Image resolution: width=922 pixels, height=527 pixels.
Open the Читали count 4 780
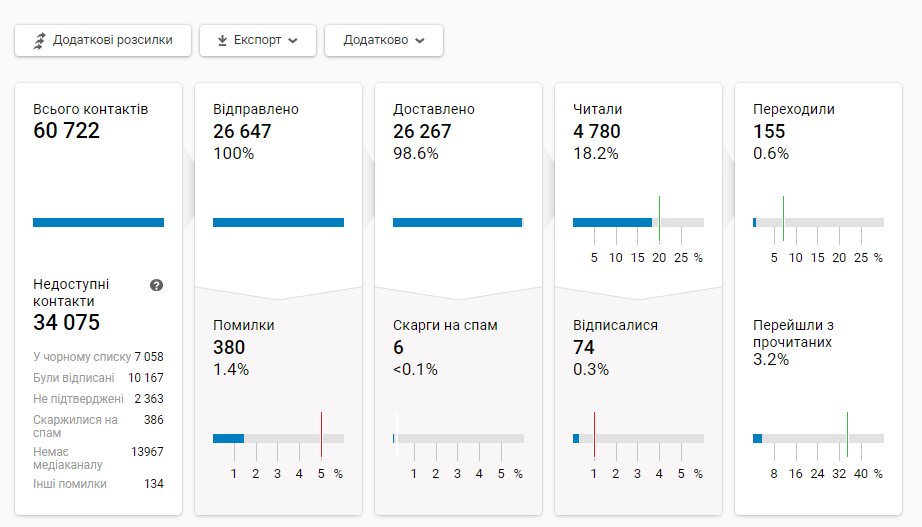596,131
